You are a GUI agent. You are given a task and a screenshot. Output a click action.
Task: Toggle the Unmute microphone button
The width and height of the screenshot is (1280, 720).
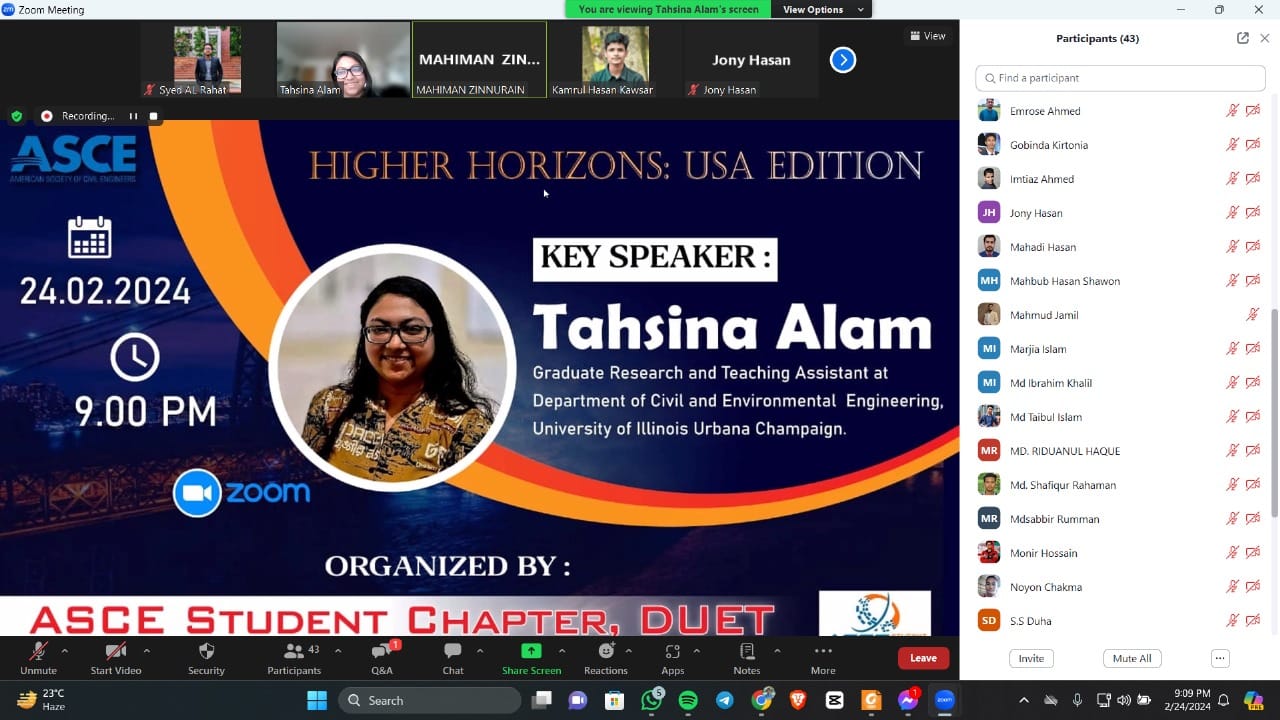pos(38,652)
